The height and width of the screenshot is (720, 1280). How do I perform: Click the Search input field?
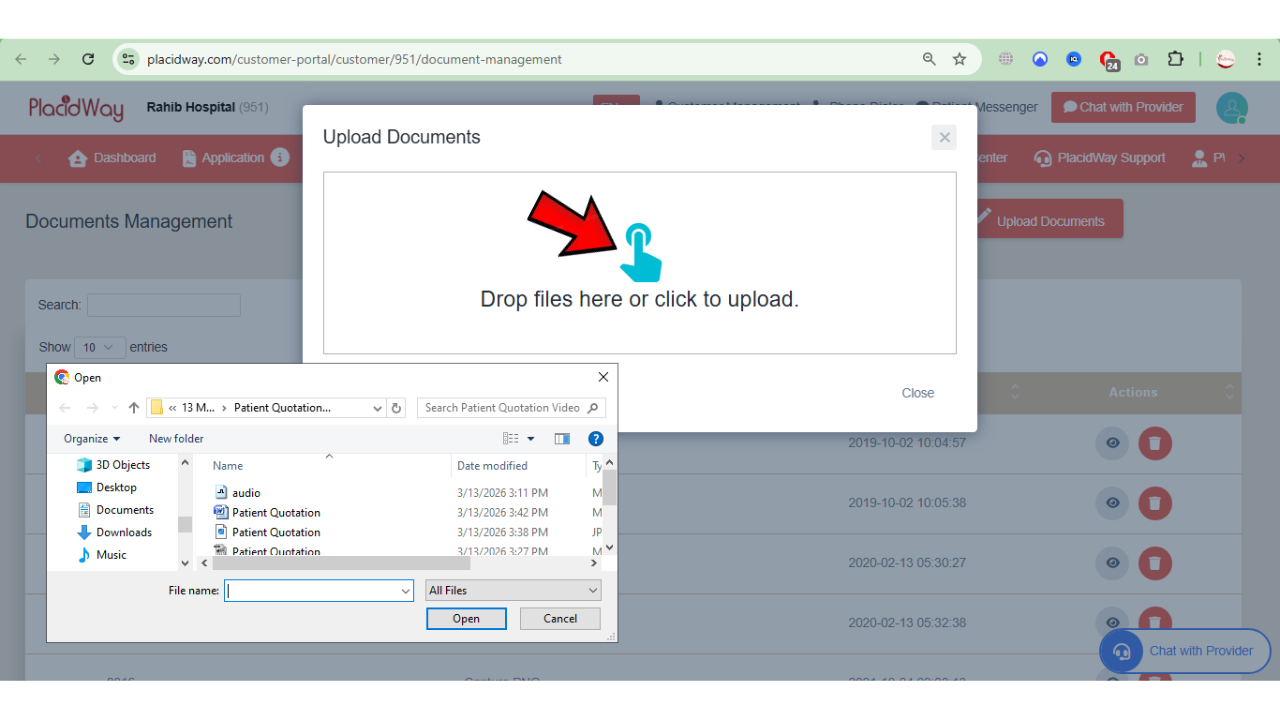(x=163, y=305)
